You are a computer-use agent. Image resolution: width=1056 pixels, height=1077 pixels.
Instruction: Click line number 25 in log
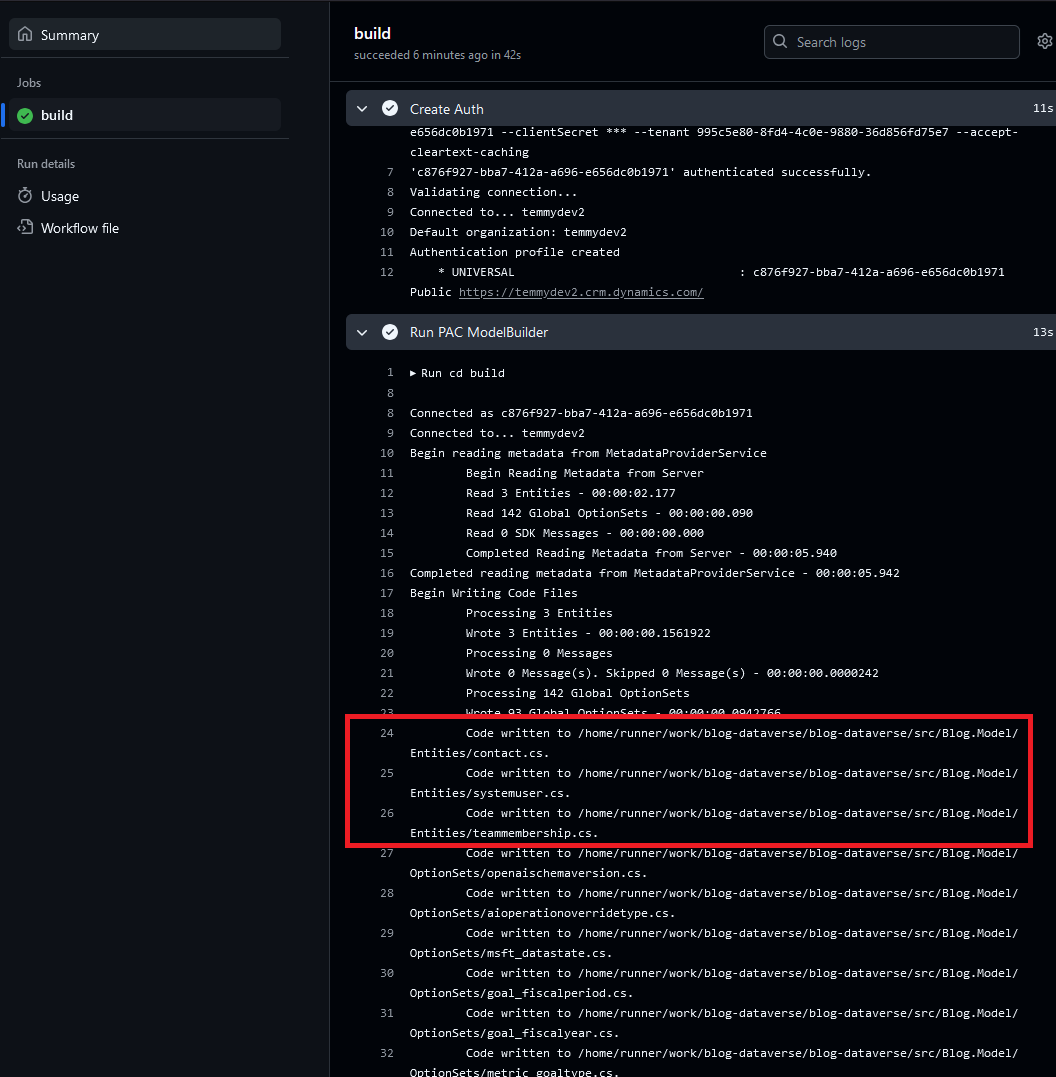387,773
